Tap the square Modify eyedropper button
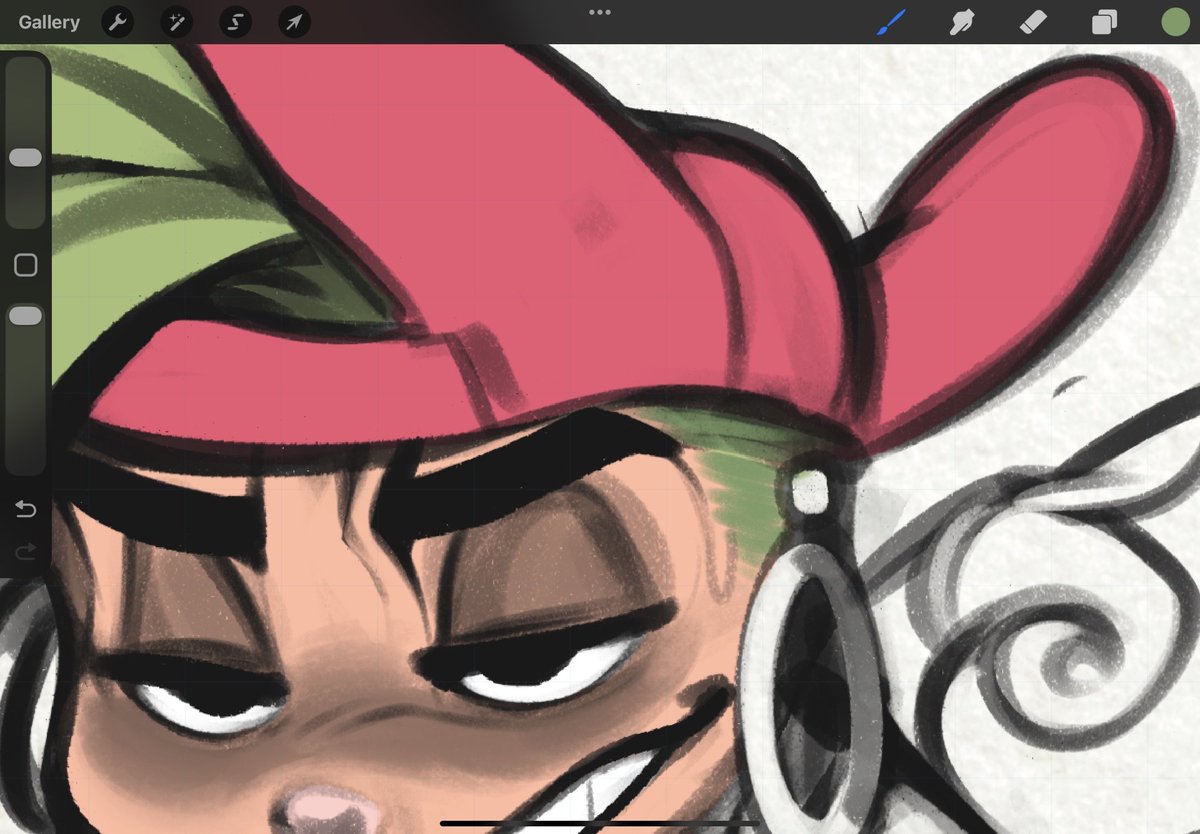 (x=26, y=265)
